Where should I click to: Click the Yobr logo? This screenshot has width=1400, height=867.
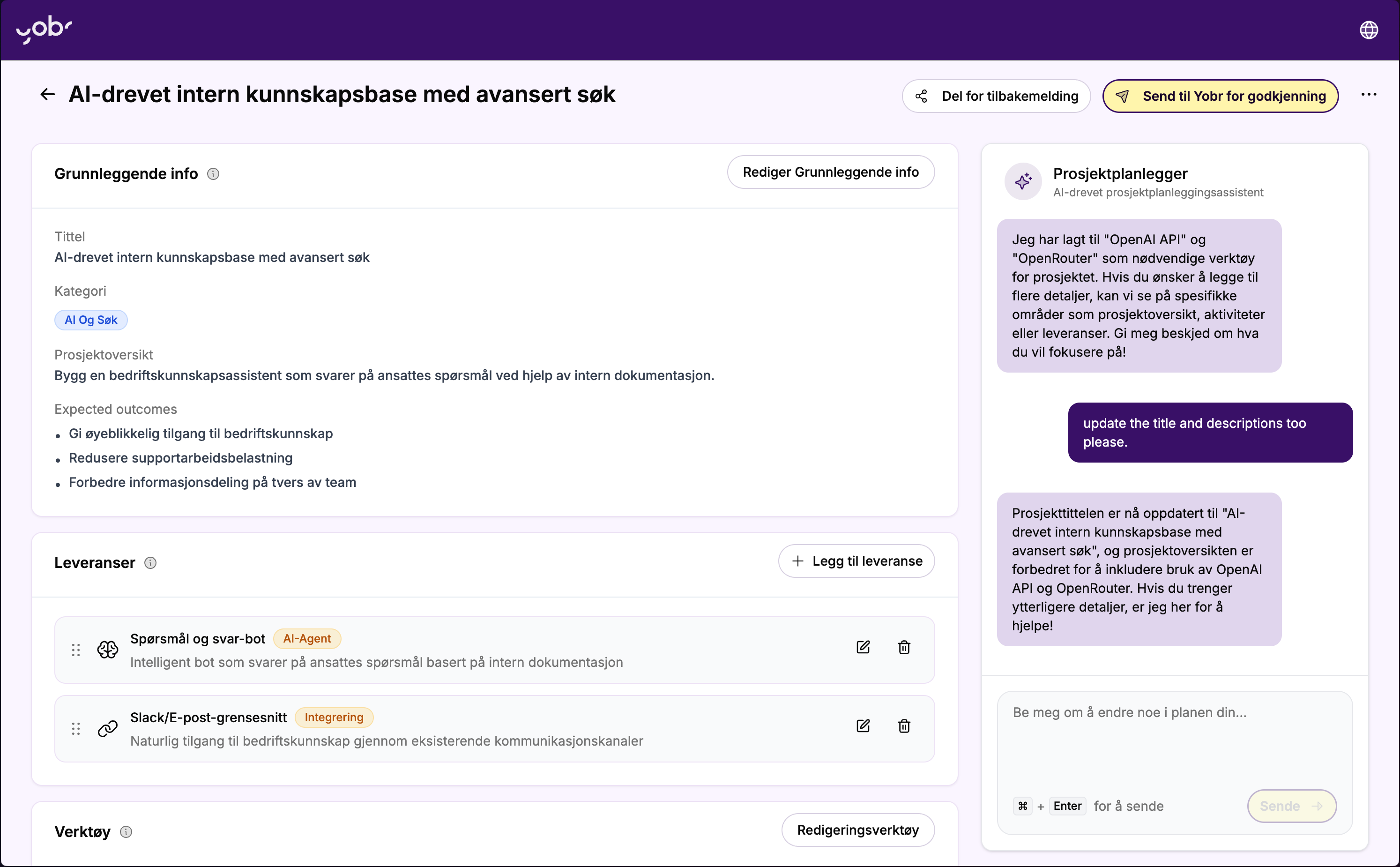(44, 29)
